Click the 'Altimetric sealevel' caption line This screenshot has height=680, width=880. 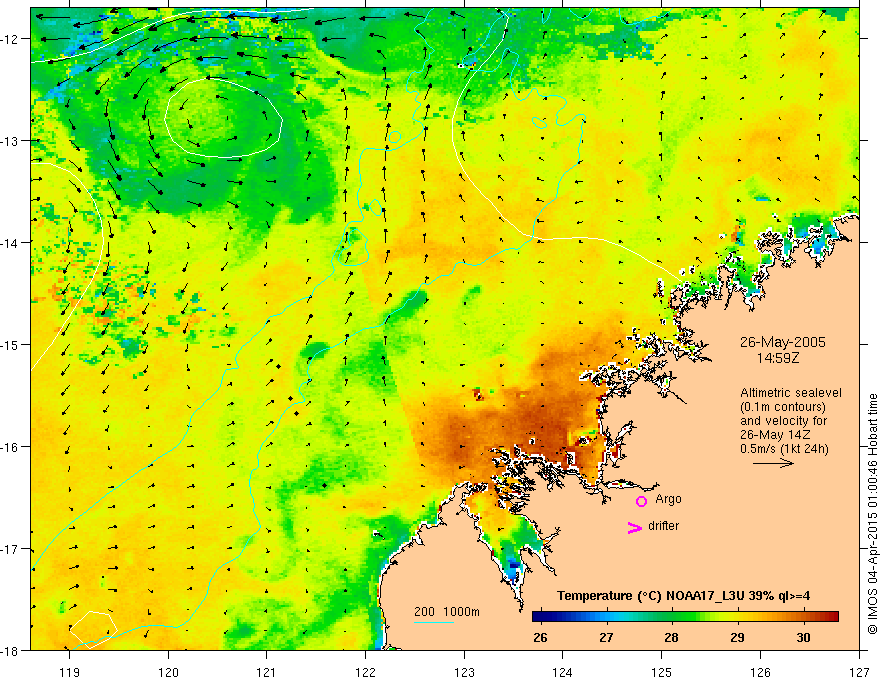point(791,393)
